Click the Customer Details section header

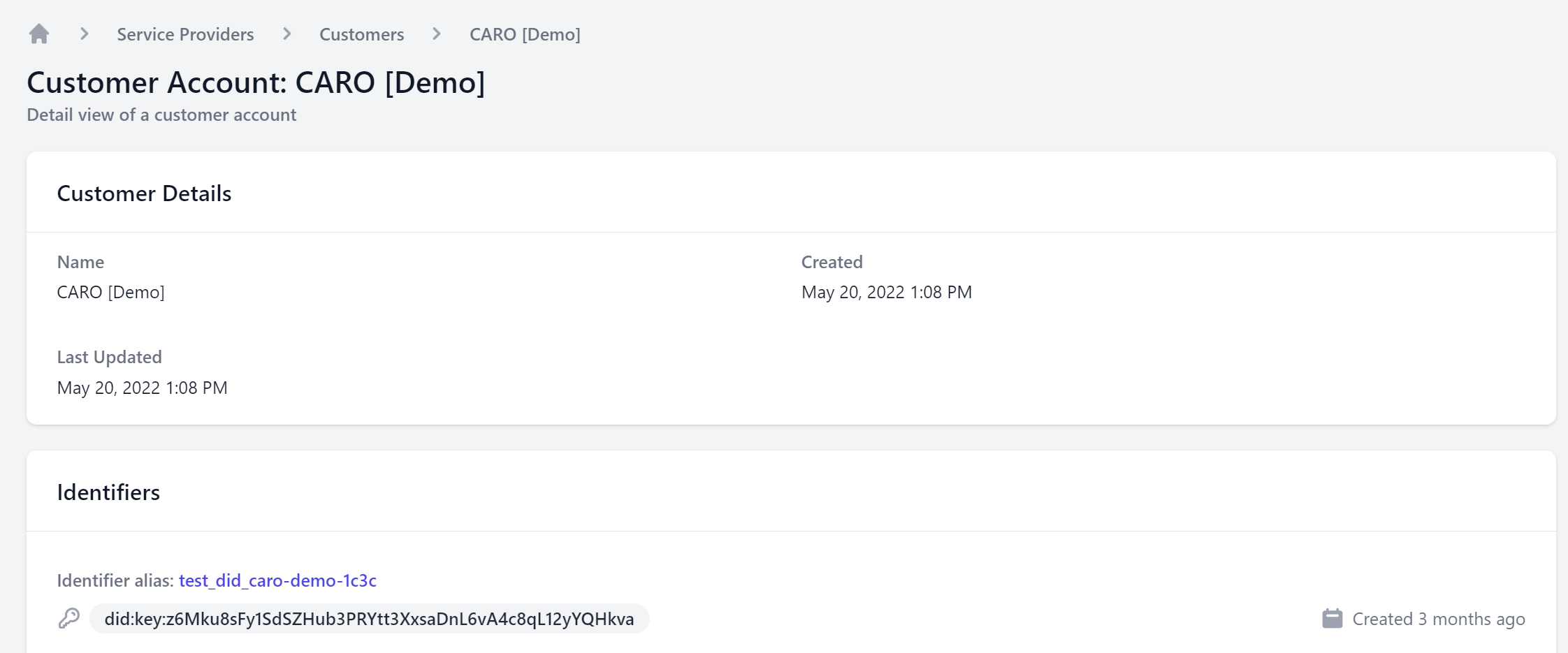coord(144,193)
